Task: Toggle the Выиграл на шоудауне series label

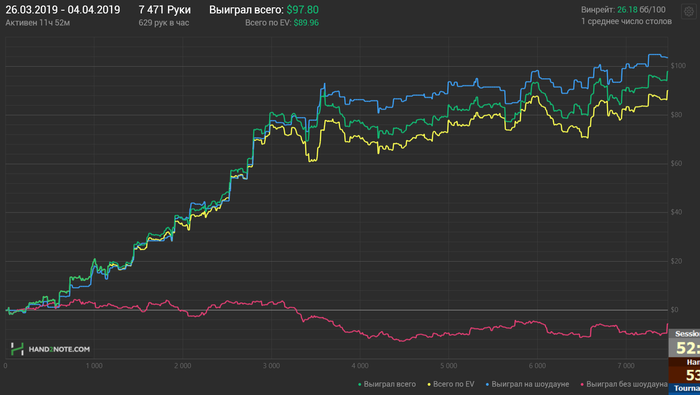Action: 530,384
